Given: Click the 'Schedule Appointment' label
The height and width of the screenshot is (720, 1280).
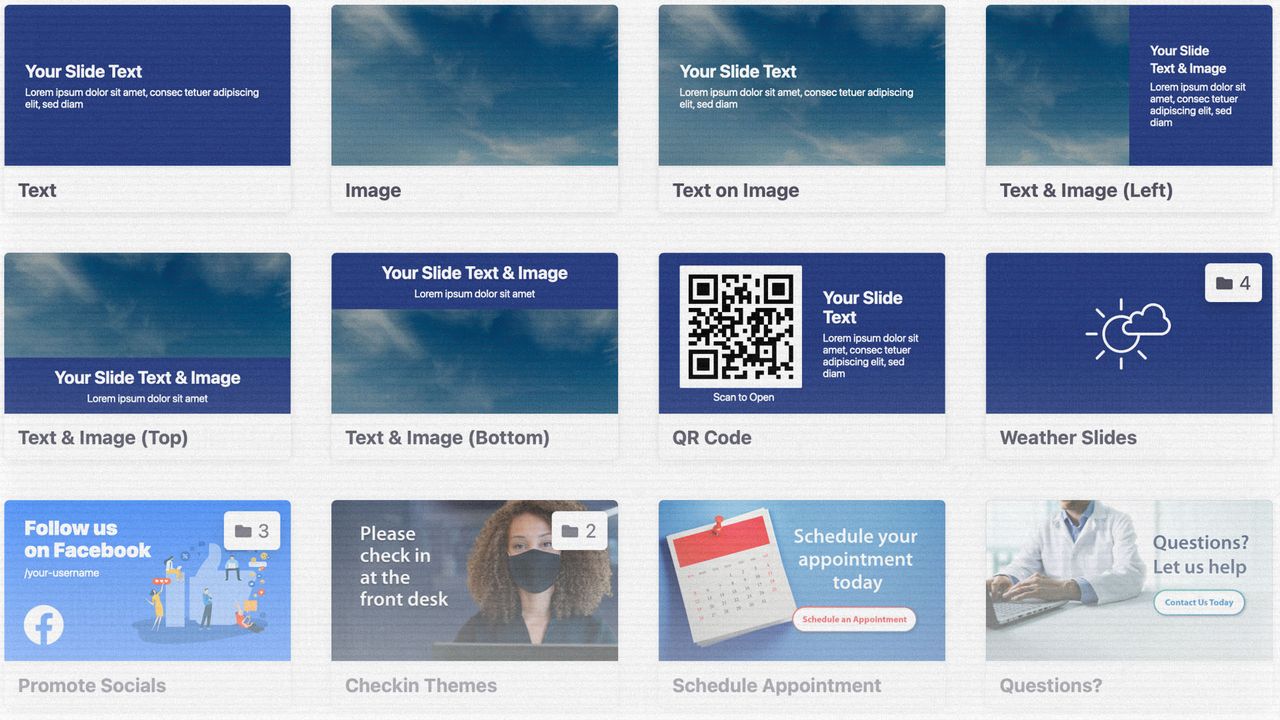Looking at the screenshot, I should coord(777,685).
